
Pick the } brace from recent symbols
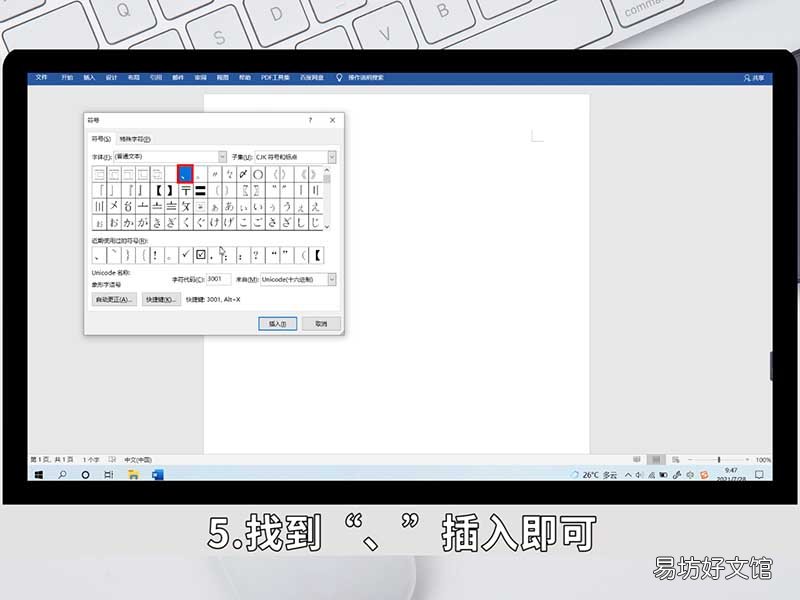(x=128, y=255)
